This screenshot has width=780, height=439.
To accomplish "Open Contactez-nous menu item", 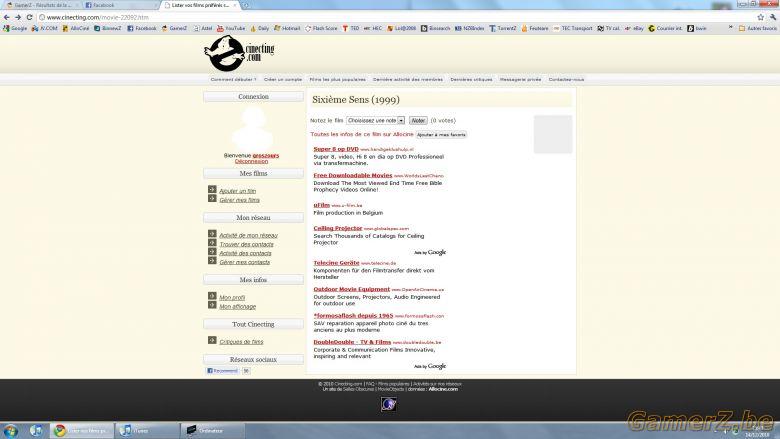I will coord(566,80).
